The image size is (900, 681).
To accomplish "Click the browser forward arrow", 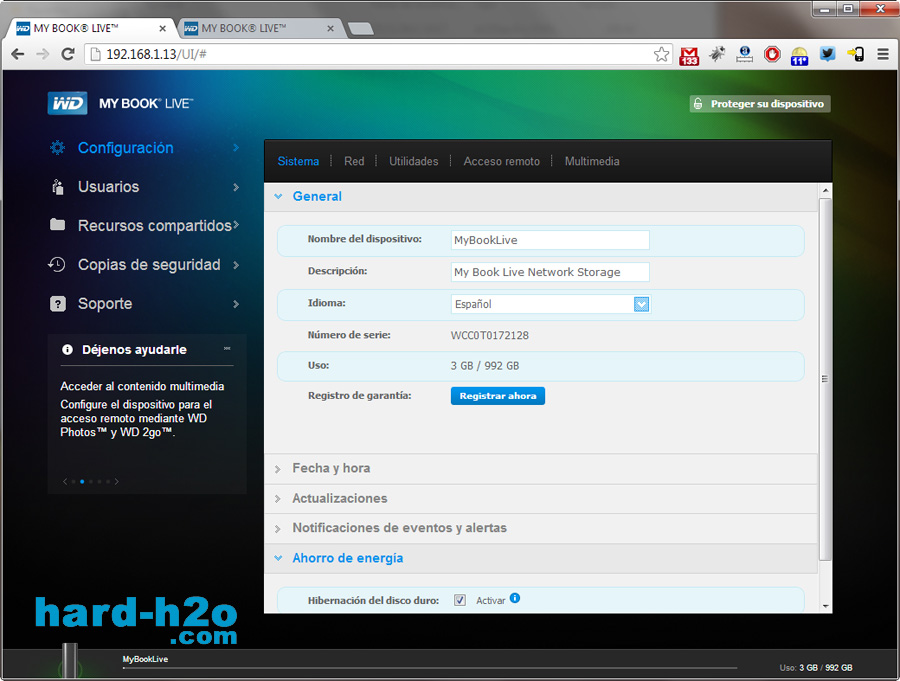I will (x=42, y=54).
